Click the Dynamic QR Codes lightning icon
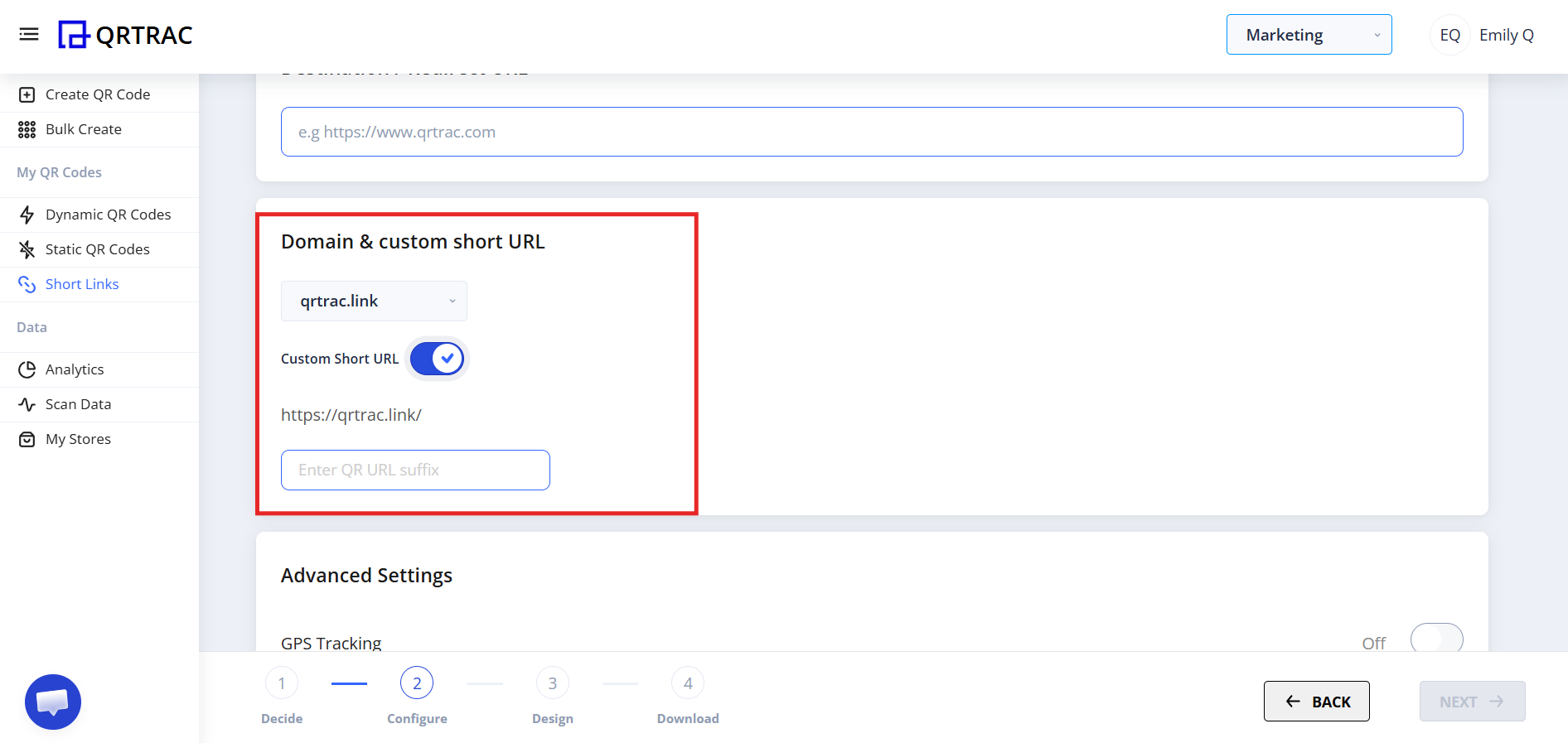 click(27, 215)
